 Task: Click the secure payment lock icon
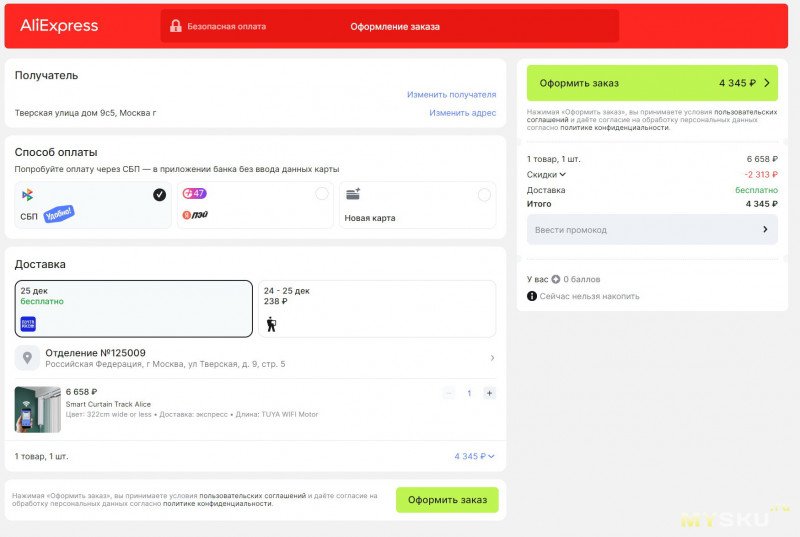(176, 26)
